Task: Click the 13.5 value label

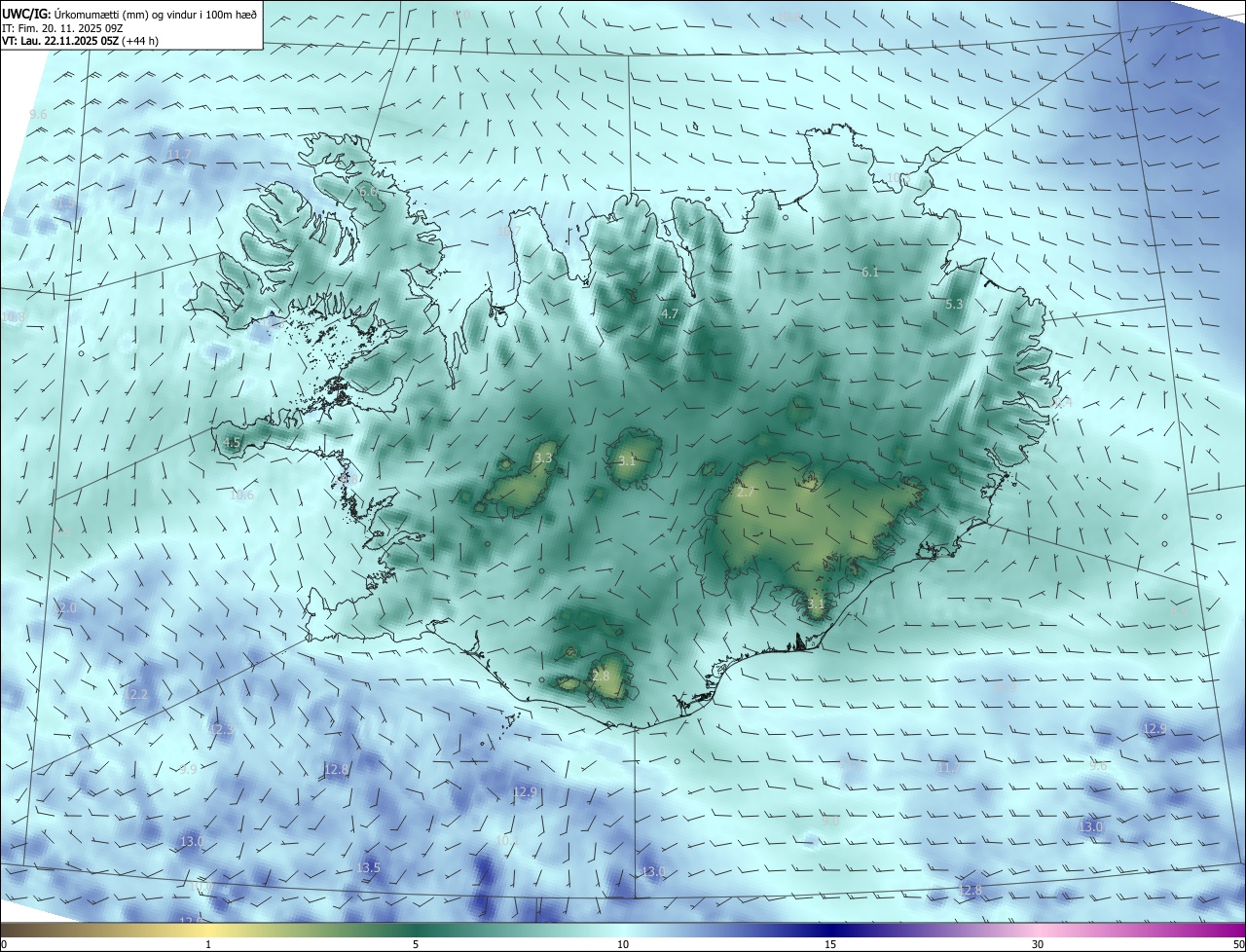Action: click(x=369, y=867)
